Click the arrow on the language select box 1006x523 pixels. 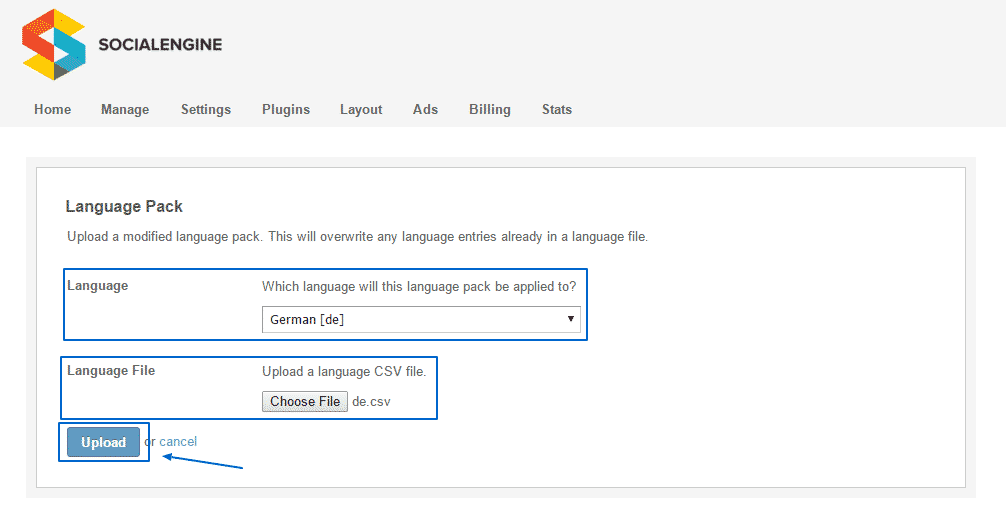(571, 320)
